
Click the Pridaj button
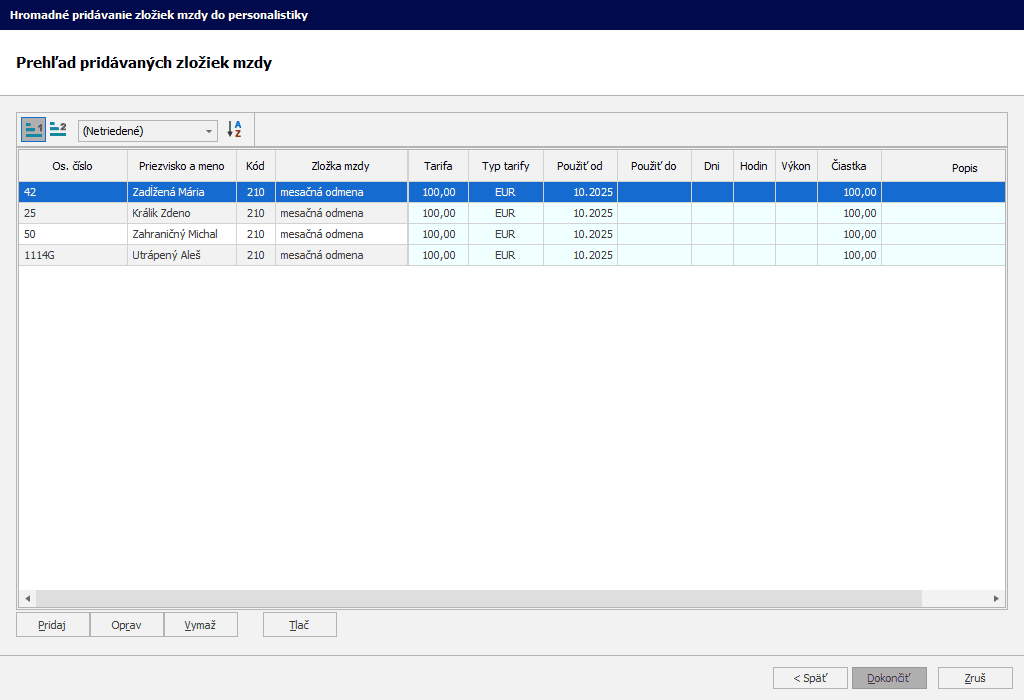pos(53,625)
